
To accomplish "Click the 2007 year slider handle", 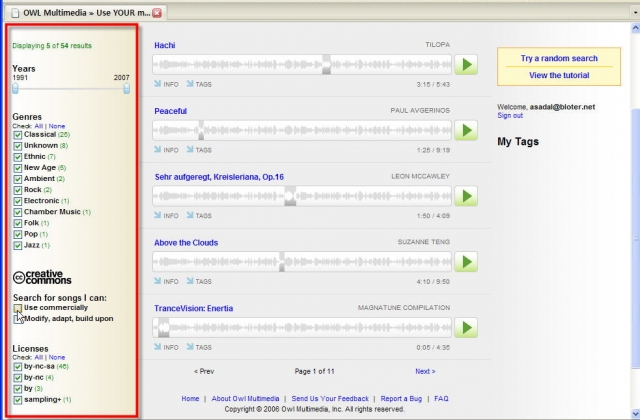I will click(x=127, y=88).
